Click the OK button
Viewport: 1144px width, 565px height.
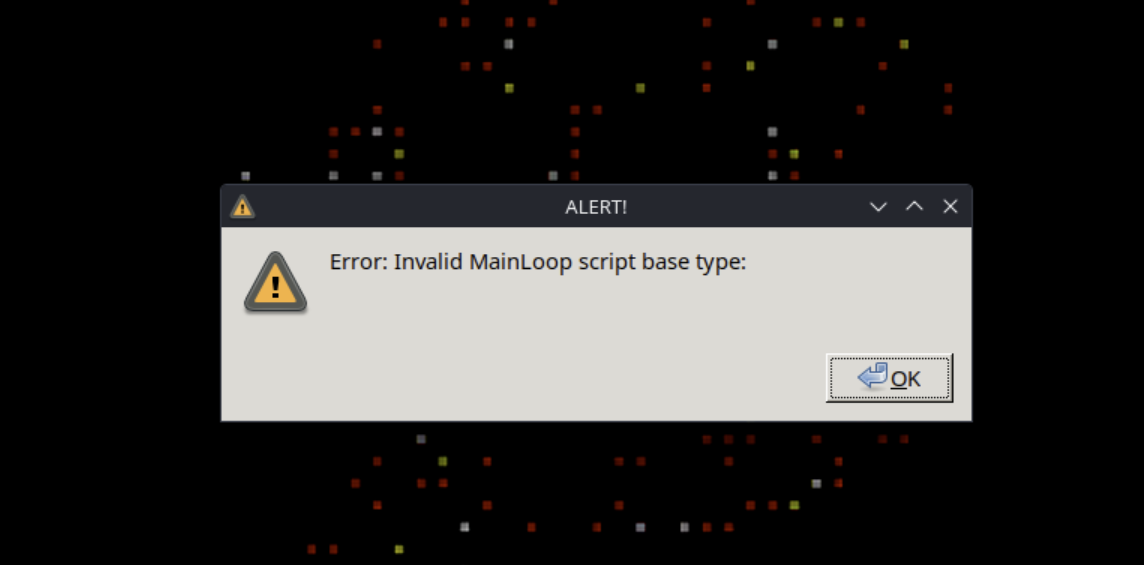(889, 378)
